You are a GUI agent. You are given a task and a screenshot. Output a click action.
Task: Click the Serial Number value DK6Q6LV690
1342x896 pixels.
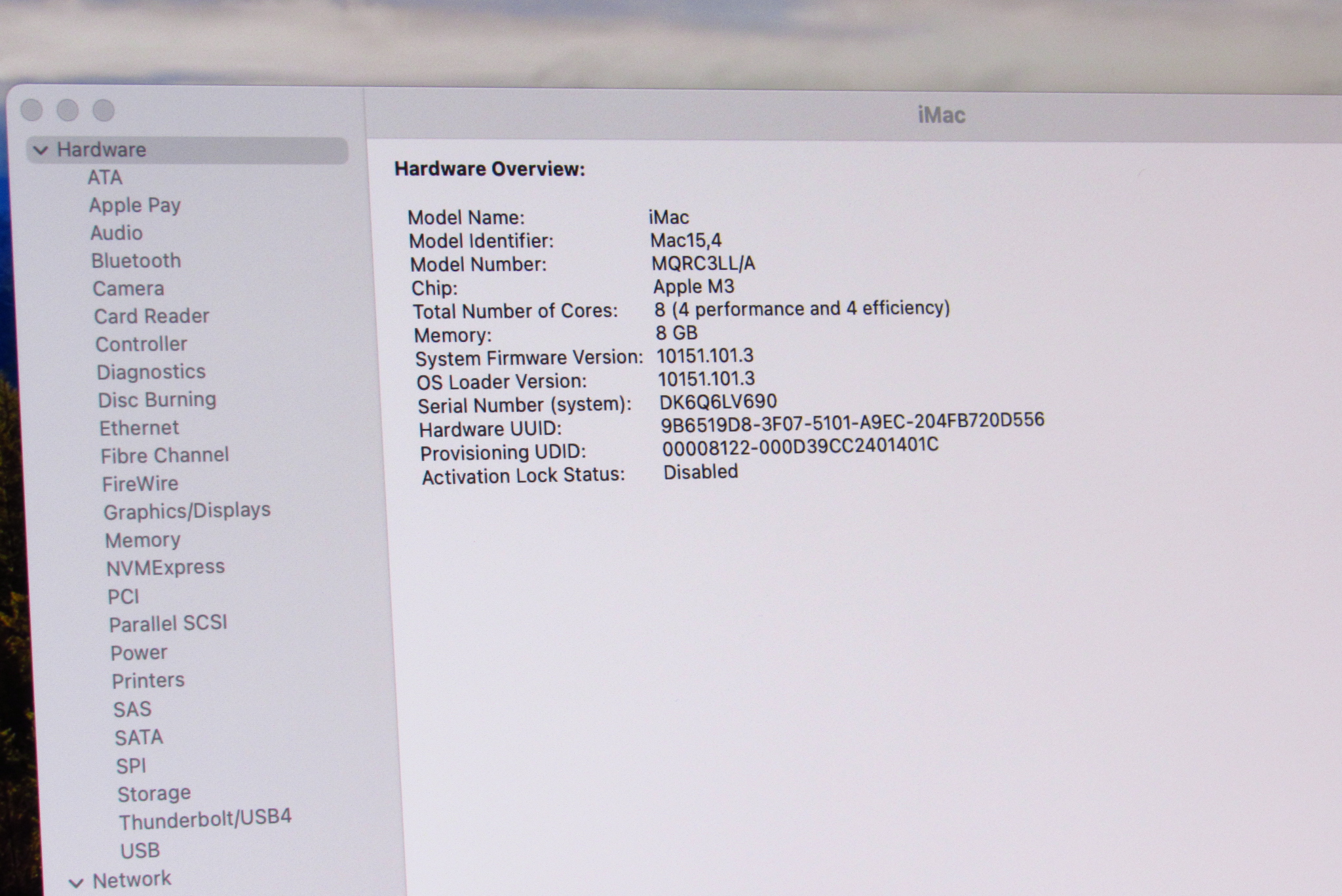tap(718, 401)
